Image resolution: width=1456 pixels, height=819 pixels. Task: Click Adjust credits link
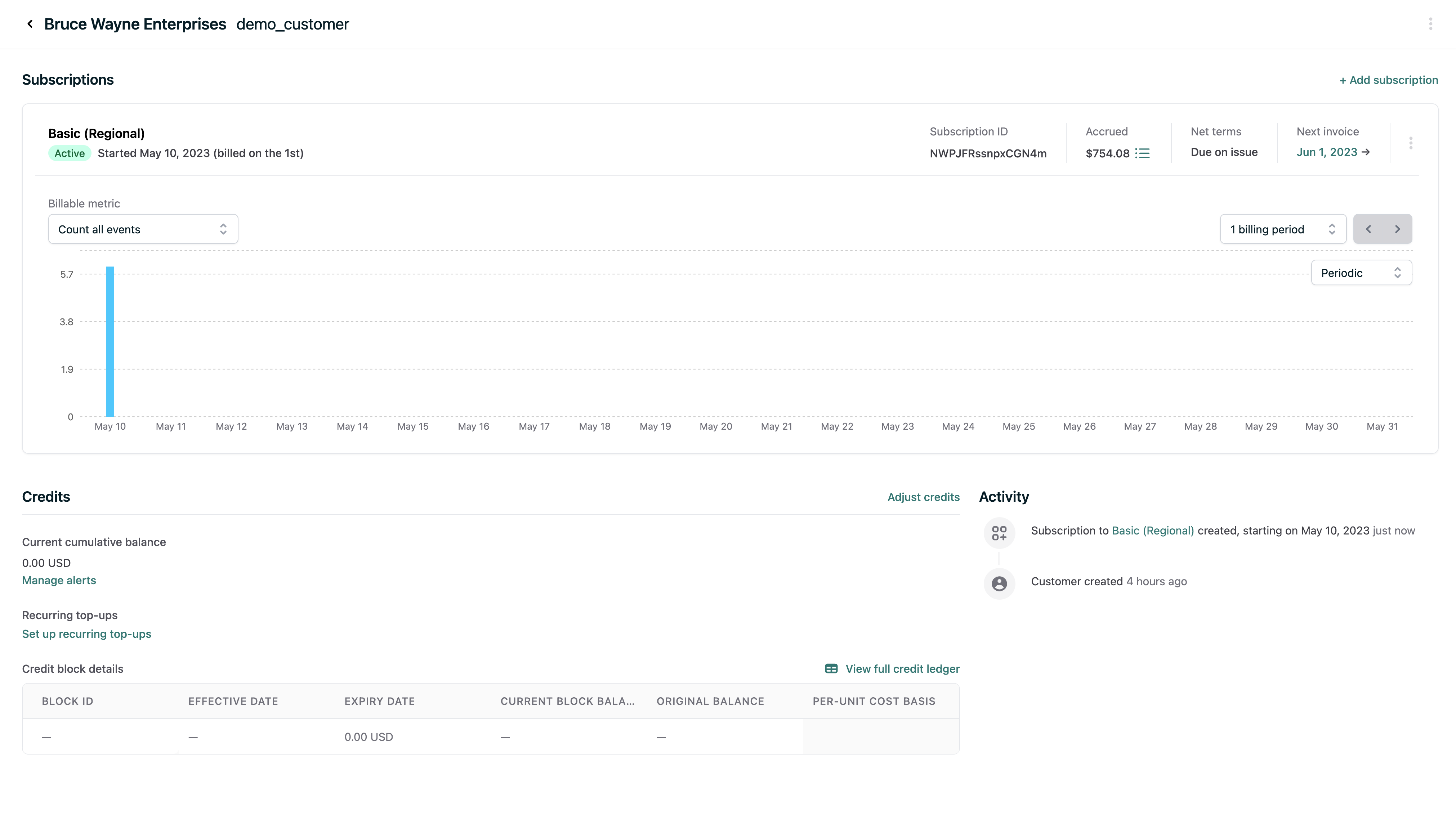(923, 497)
